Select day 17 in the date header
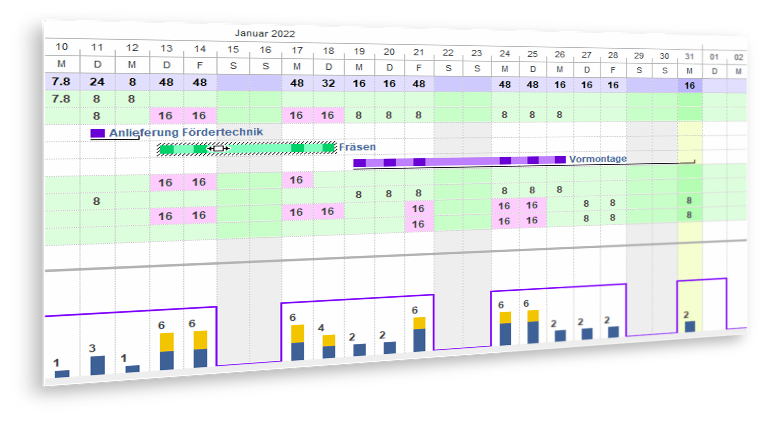The height and width of the screenshot is (424, 764). (297, 50)
